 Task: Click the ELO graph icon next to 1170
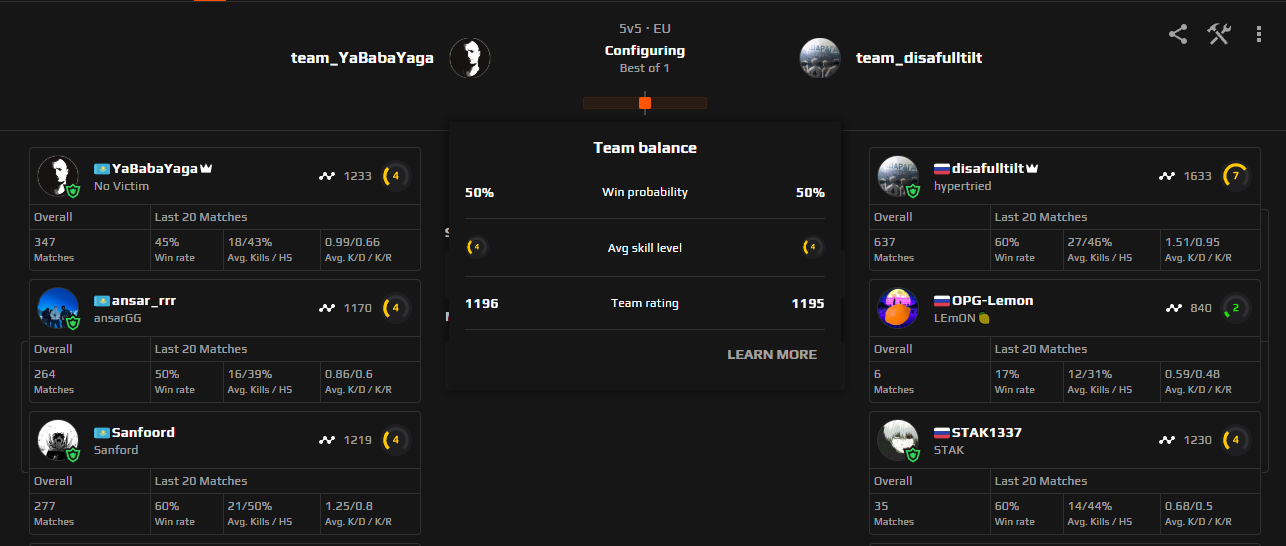(327, 308)
